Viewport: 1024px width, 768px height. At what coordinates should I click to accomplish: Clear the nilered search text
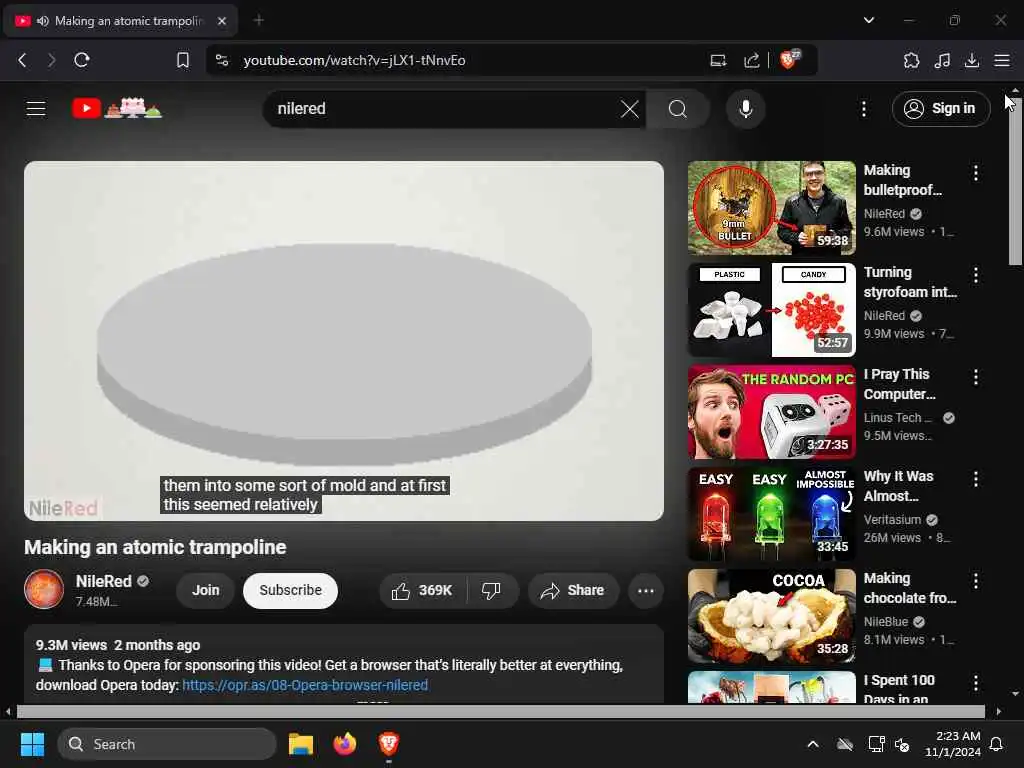coord(630,109)
